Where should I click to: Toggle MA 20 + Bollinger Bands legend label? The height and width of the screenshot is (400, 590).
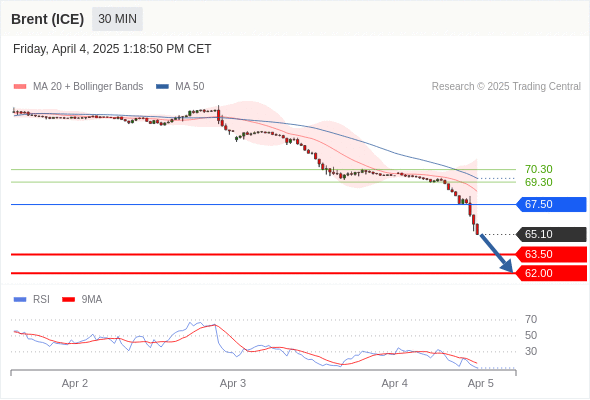(88, 87)
